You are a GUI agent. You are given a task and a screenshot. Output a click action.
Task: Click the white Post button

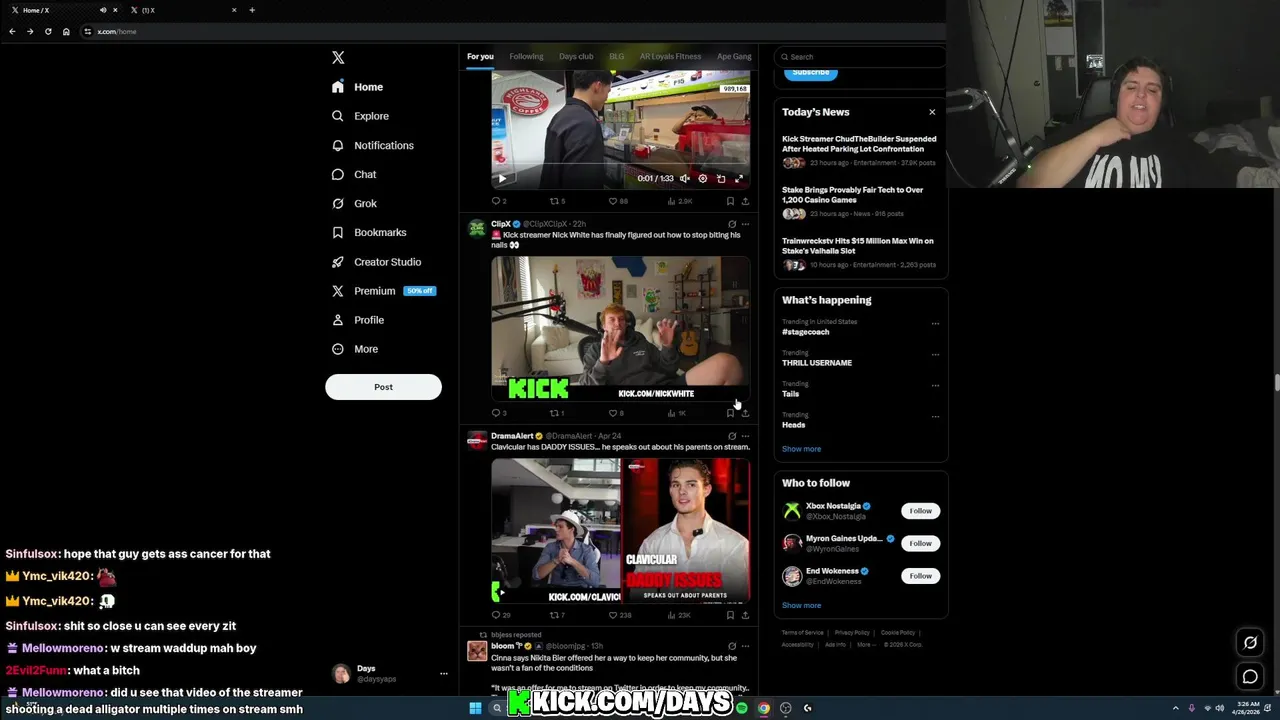tap(383, 387)
